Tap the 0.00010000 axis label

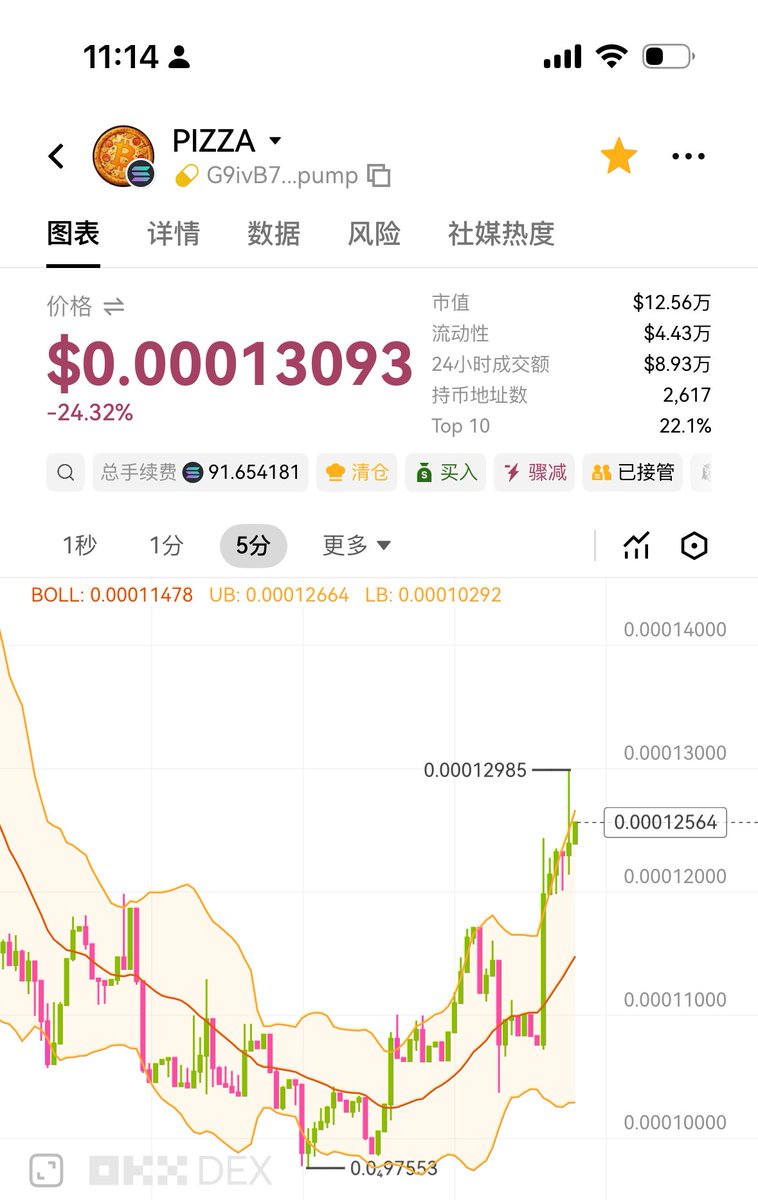point(675,1122)
